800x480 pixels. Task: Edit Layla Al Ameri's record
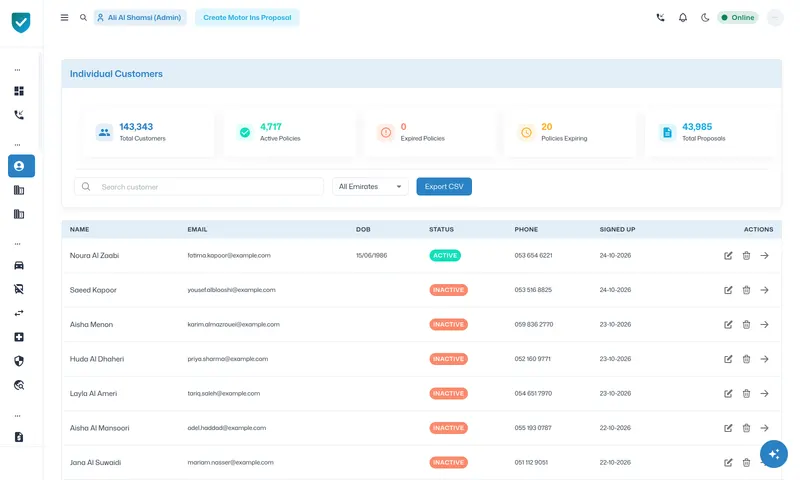coord(728,393)
